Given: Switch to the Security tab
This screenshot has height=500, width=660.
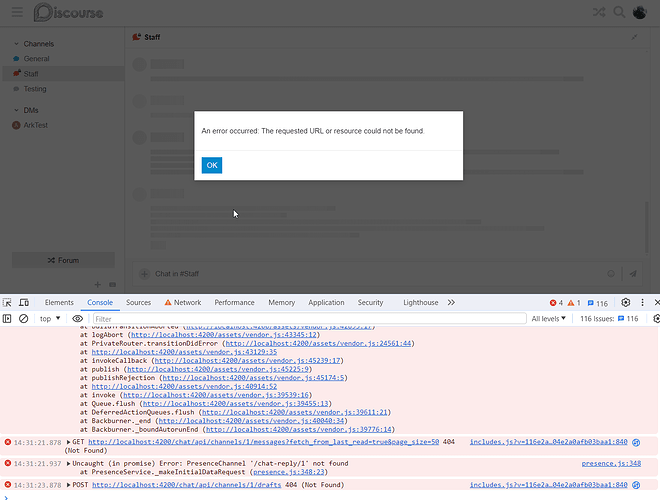Looking at the screenshot, I should [370, 303].
